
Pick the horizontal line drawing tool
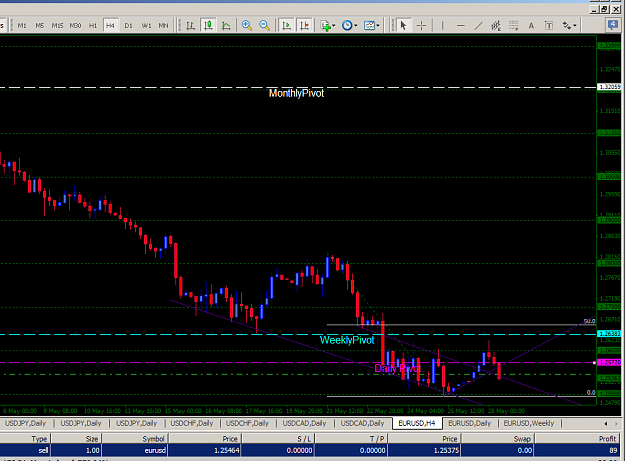(460, 26)
